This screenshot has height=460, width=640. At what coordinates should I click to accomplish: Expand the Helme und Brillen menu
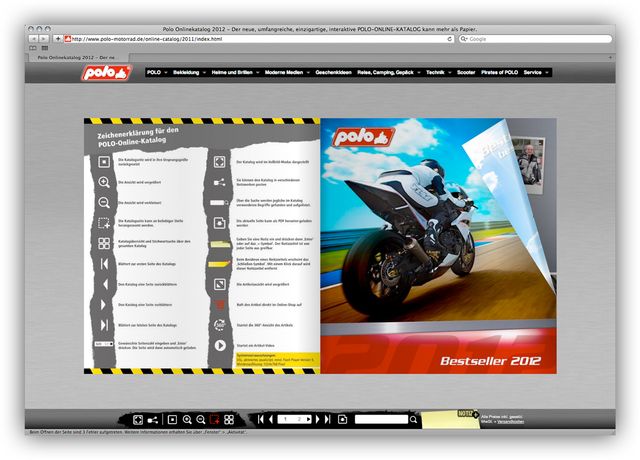232,72
